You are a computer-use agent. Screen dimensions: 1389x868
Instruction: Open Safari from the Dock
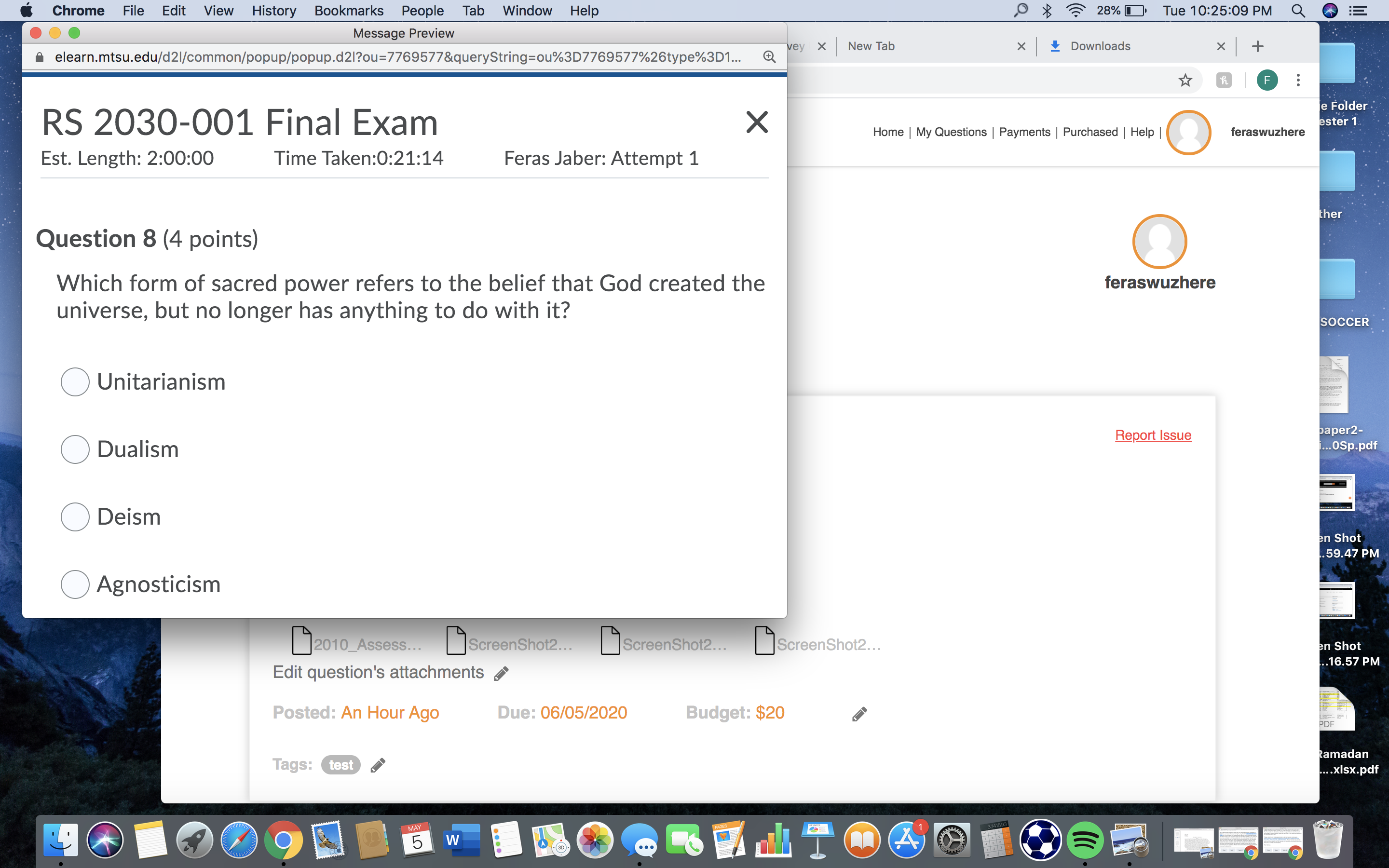click(239, 841)
